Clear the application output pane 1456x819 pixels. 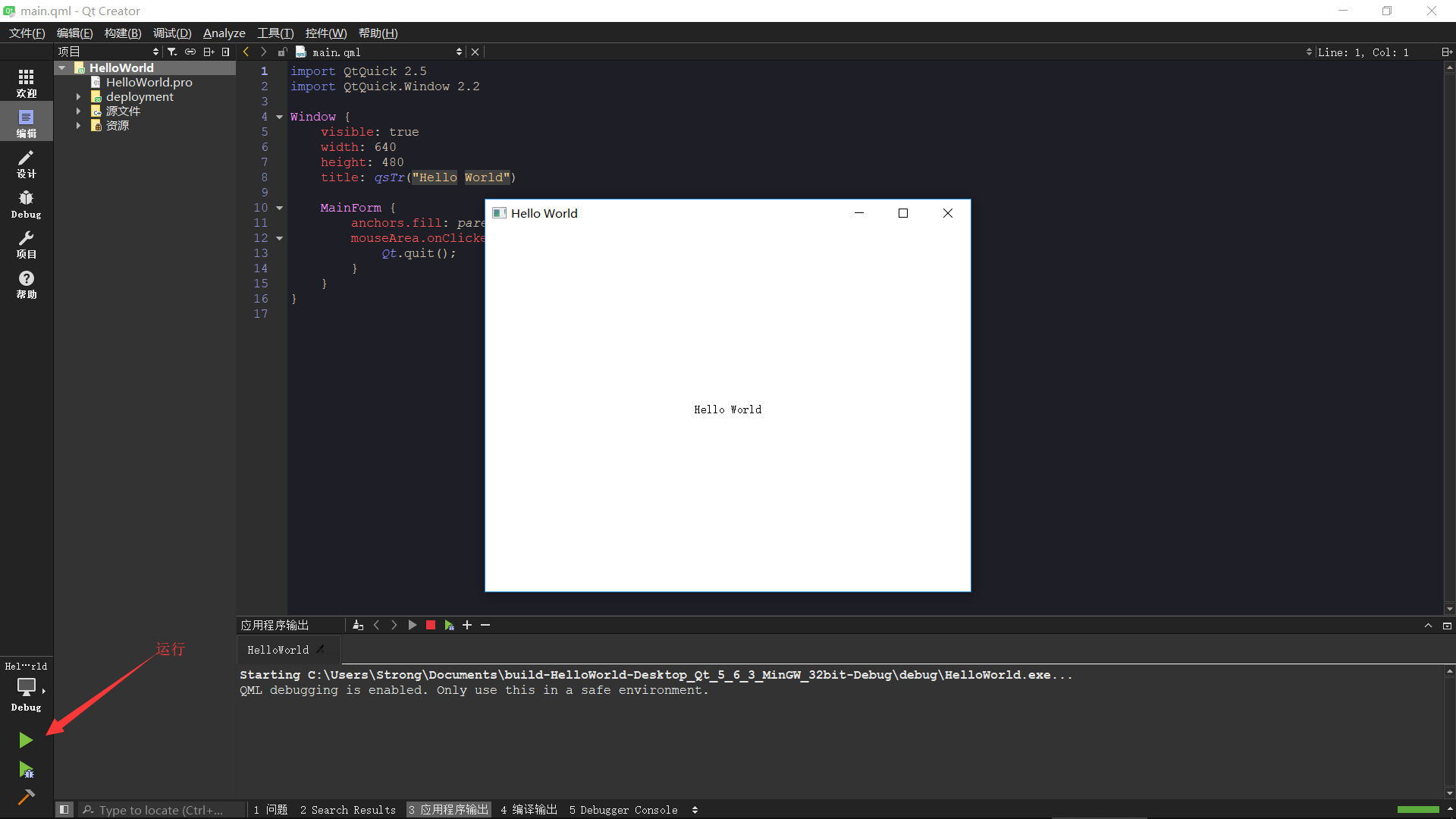[358, 625]
